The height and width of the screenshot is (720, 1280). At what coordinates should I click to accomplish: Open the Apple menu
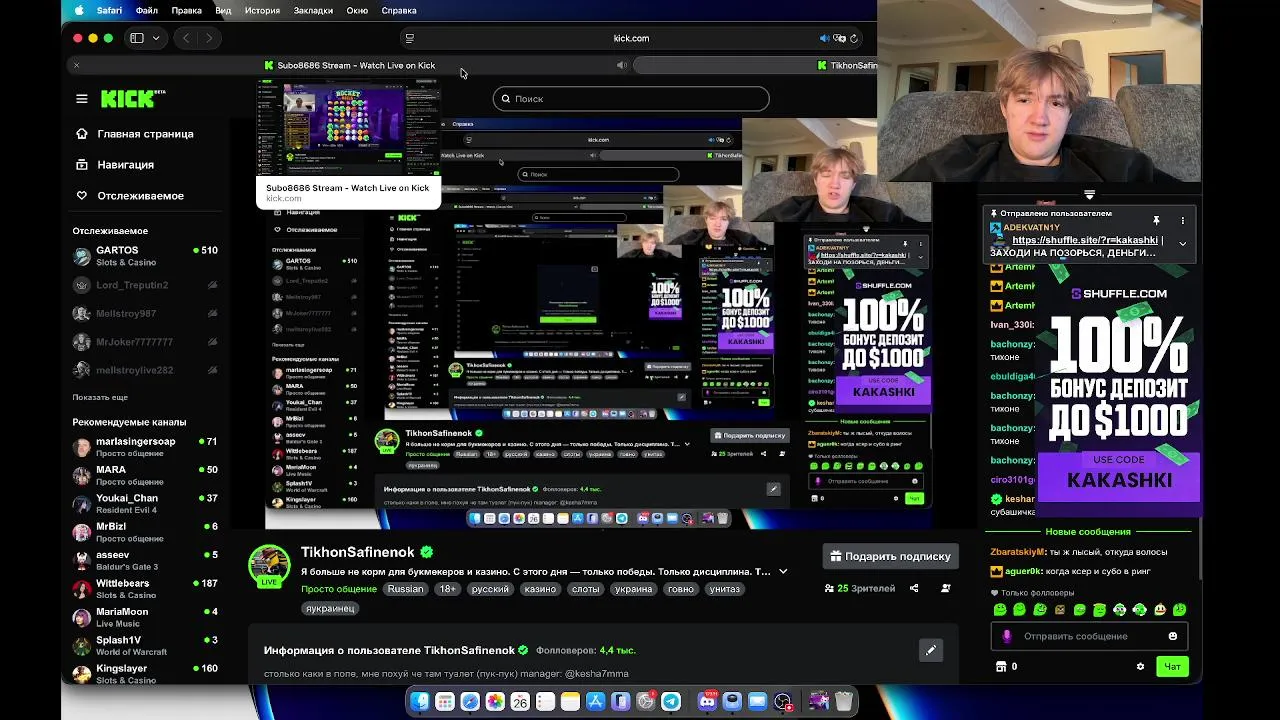point(79,10)
